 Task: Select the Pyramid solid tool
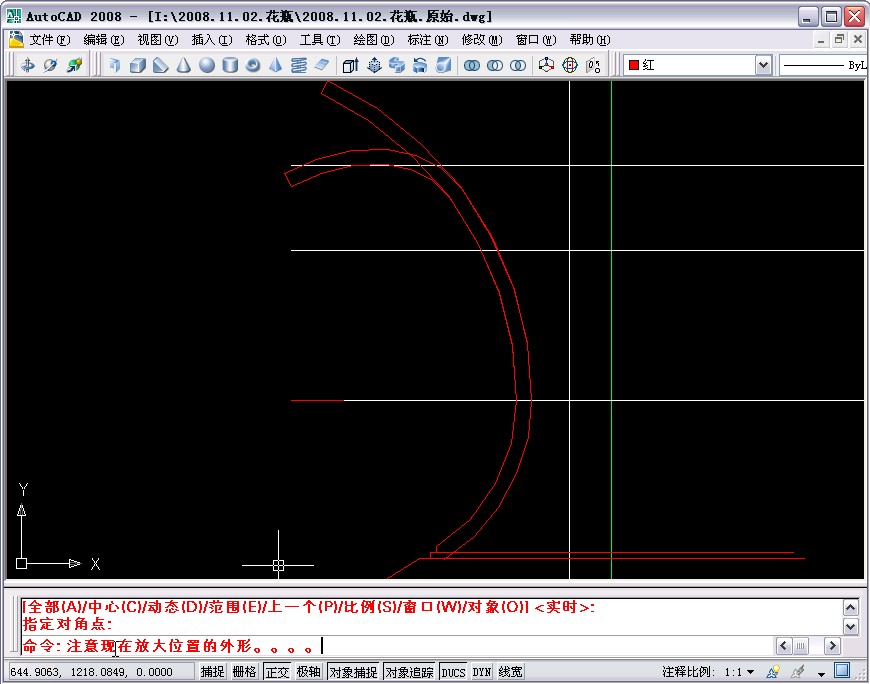pyautogui.click(x=276, y=65)
